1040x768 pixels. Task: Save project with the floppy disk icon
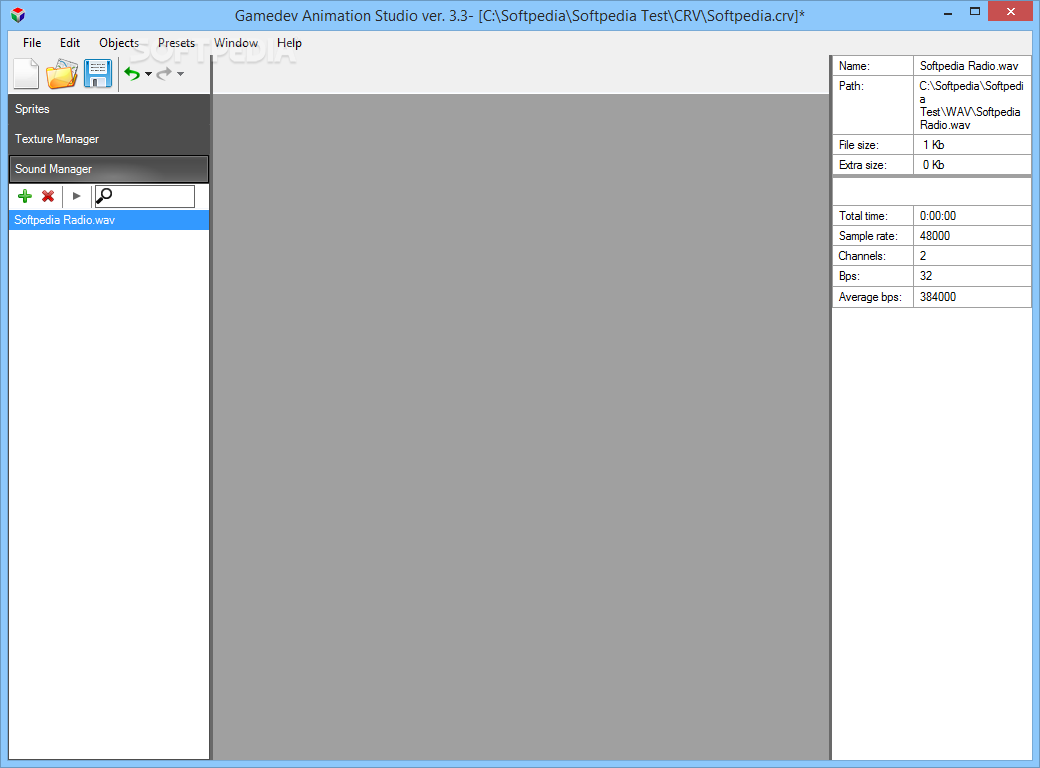tap(98, 74)
